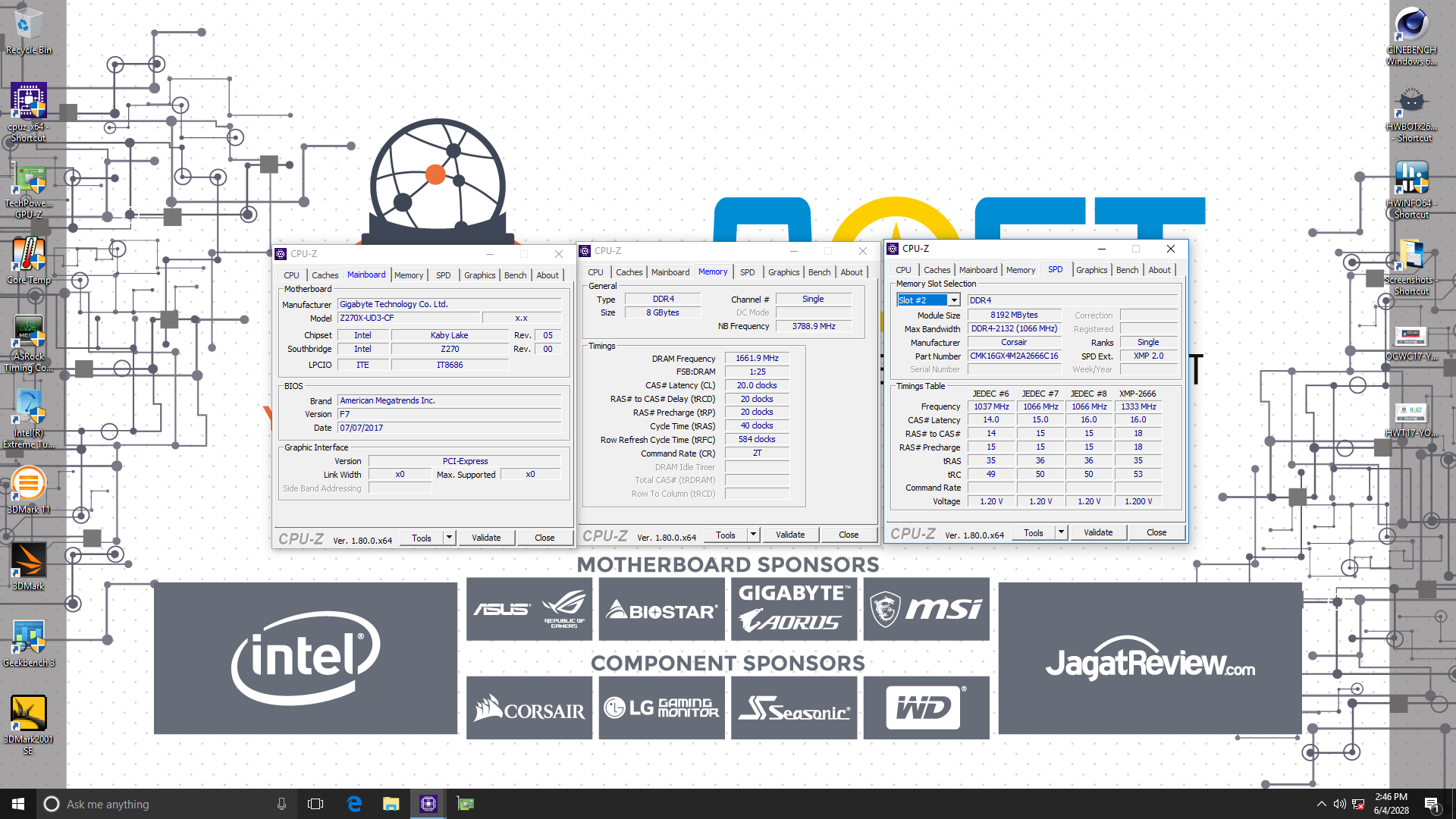Launch the ASRock Timing Configurator icon
This screenshot has width=1456, height=819.
pos(28,344)
